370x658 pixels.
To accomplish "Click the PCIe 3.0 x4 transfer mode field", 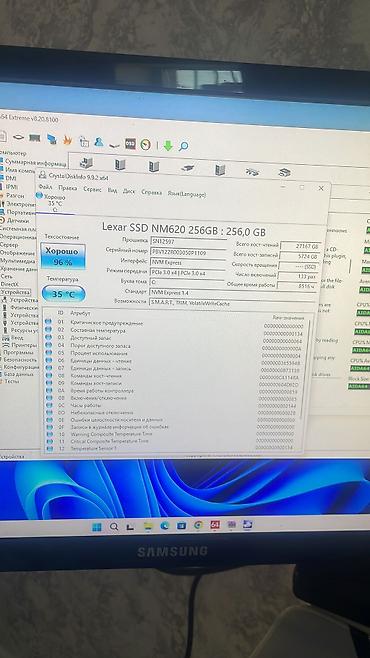I will click(188, 273).
